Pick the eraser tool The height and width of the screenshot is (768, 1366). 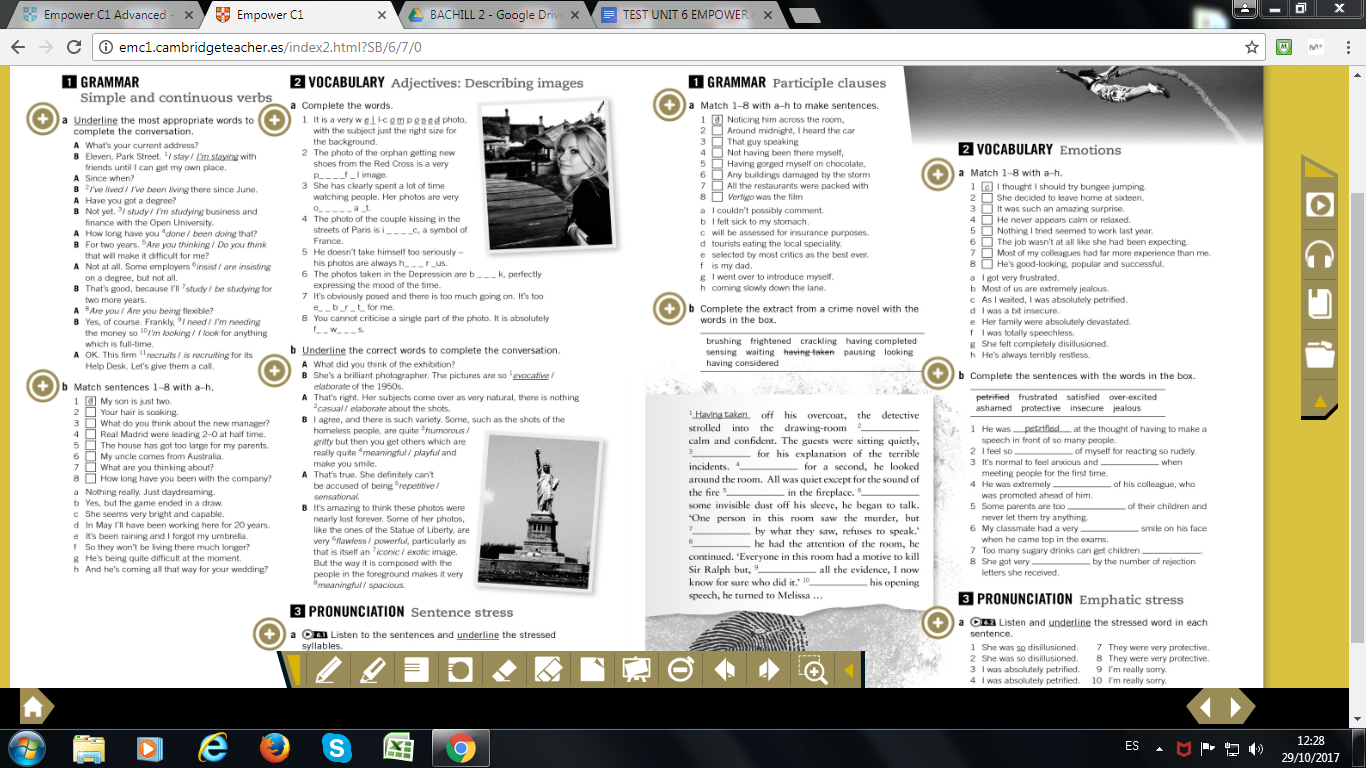tap(503, 671)
